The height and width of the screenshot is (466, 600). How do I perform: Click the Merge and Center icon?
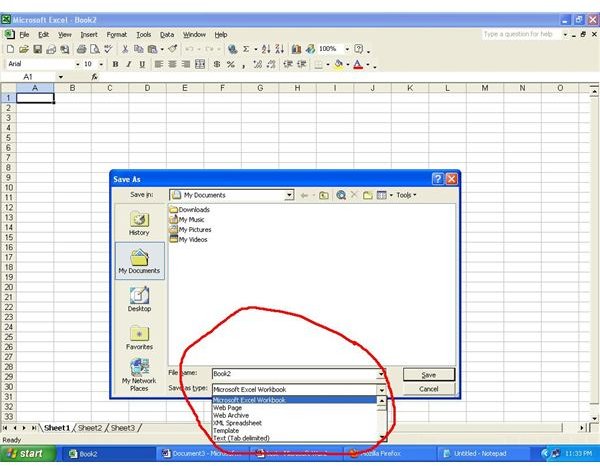pyautogui.click(x=200, y=64)
